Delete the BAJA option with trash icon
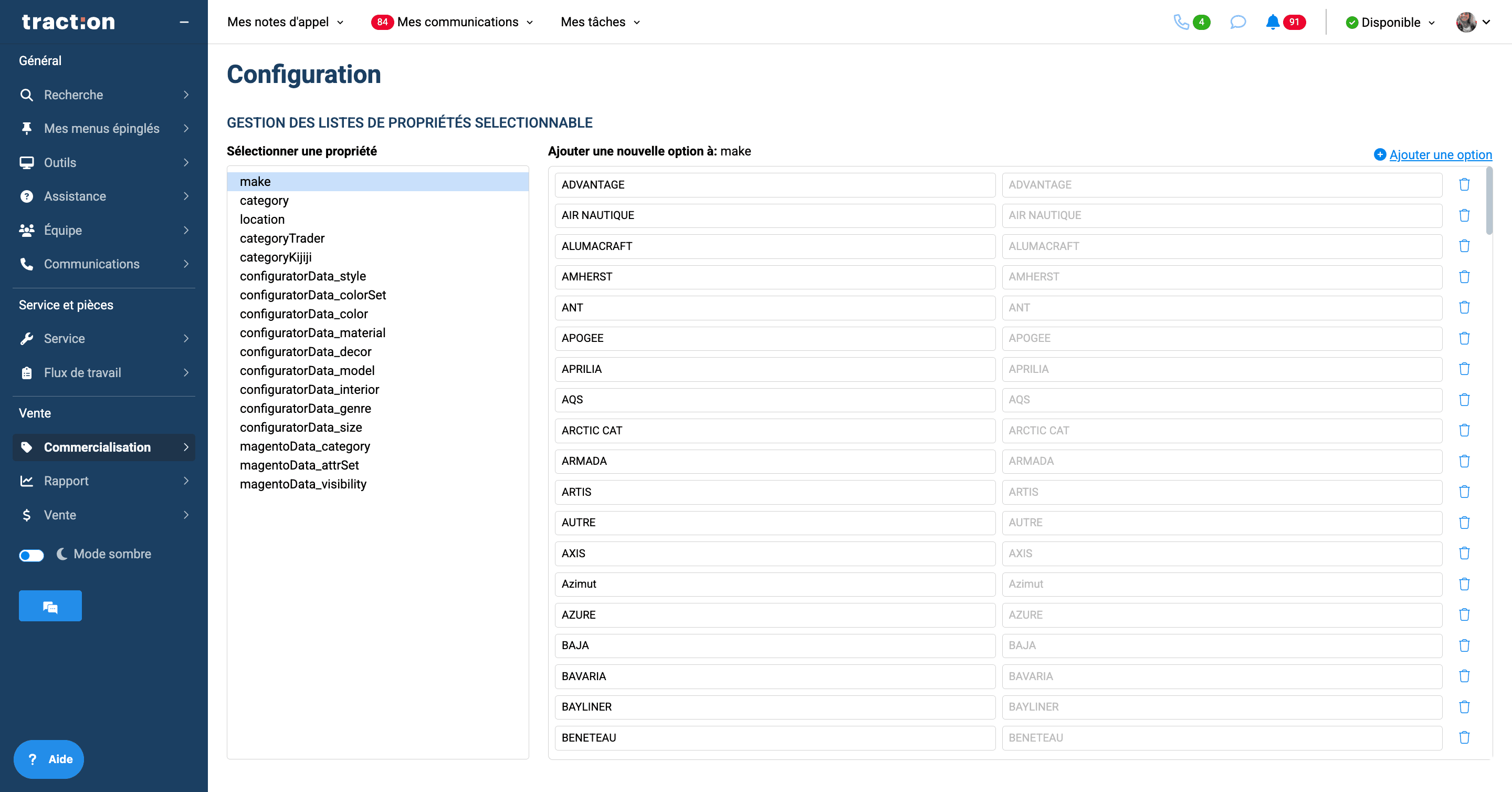Viewport: 1512px width, 792px height. pos(1464,645)
